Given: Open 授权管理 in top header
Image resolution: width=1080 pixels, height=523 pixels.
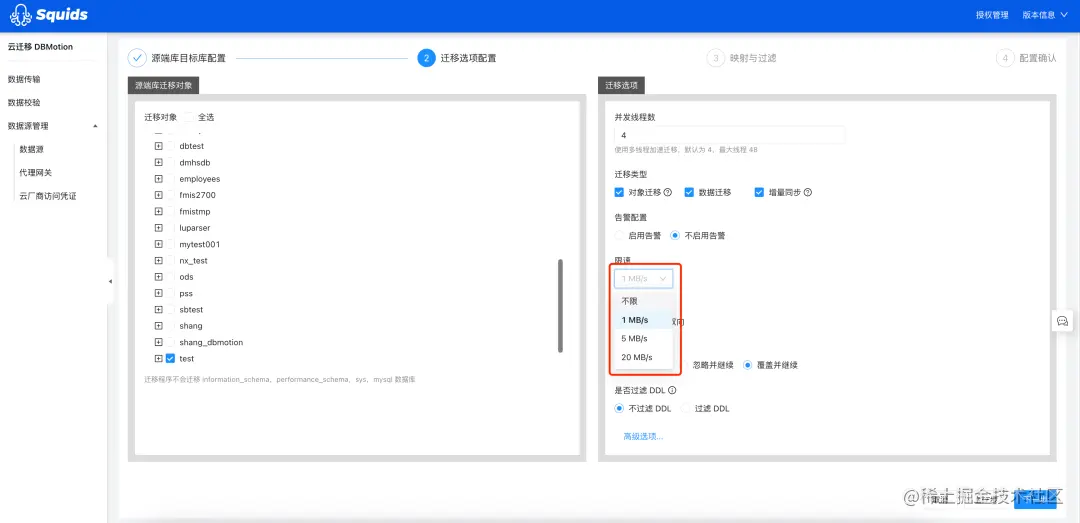Looking at the screenshot, I should tap(992, 14).
